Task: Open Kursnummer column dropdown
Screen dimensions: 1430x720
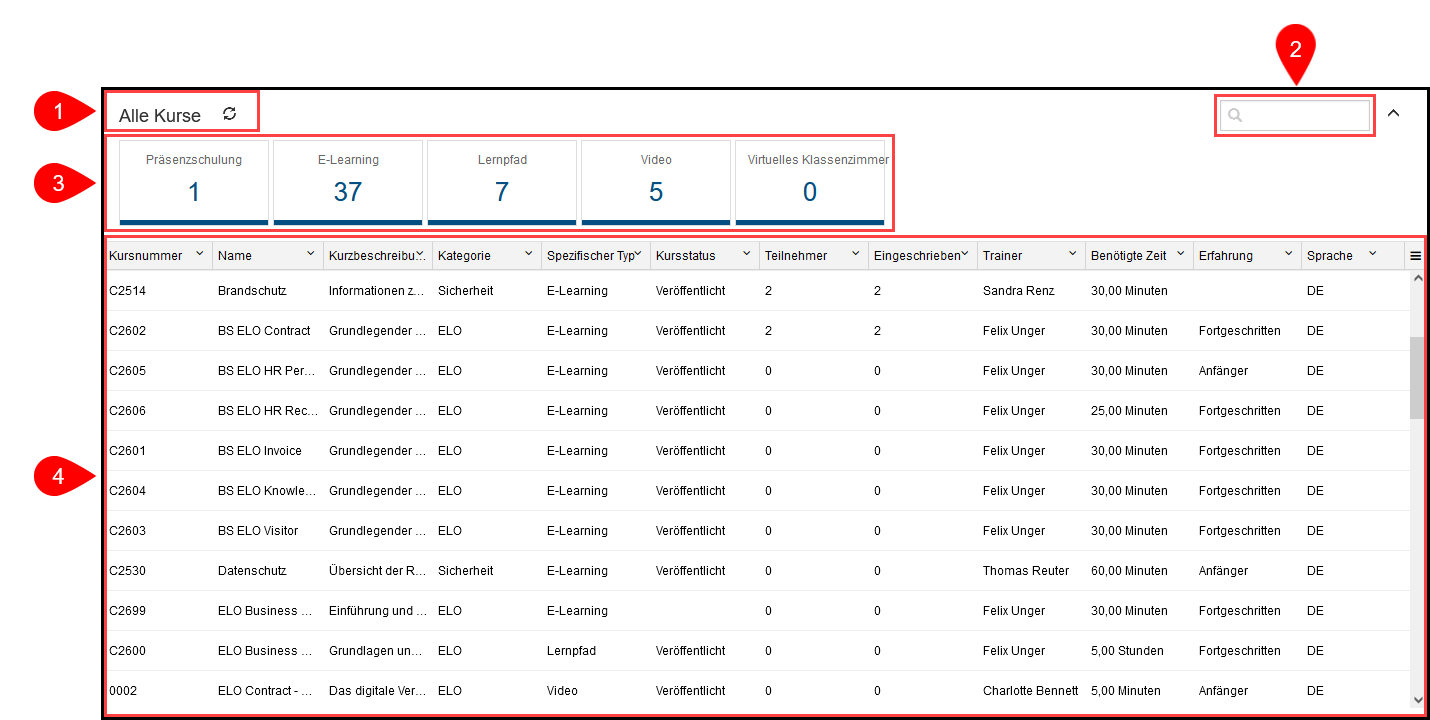Action: tap(200, 254)
